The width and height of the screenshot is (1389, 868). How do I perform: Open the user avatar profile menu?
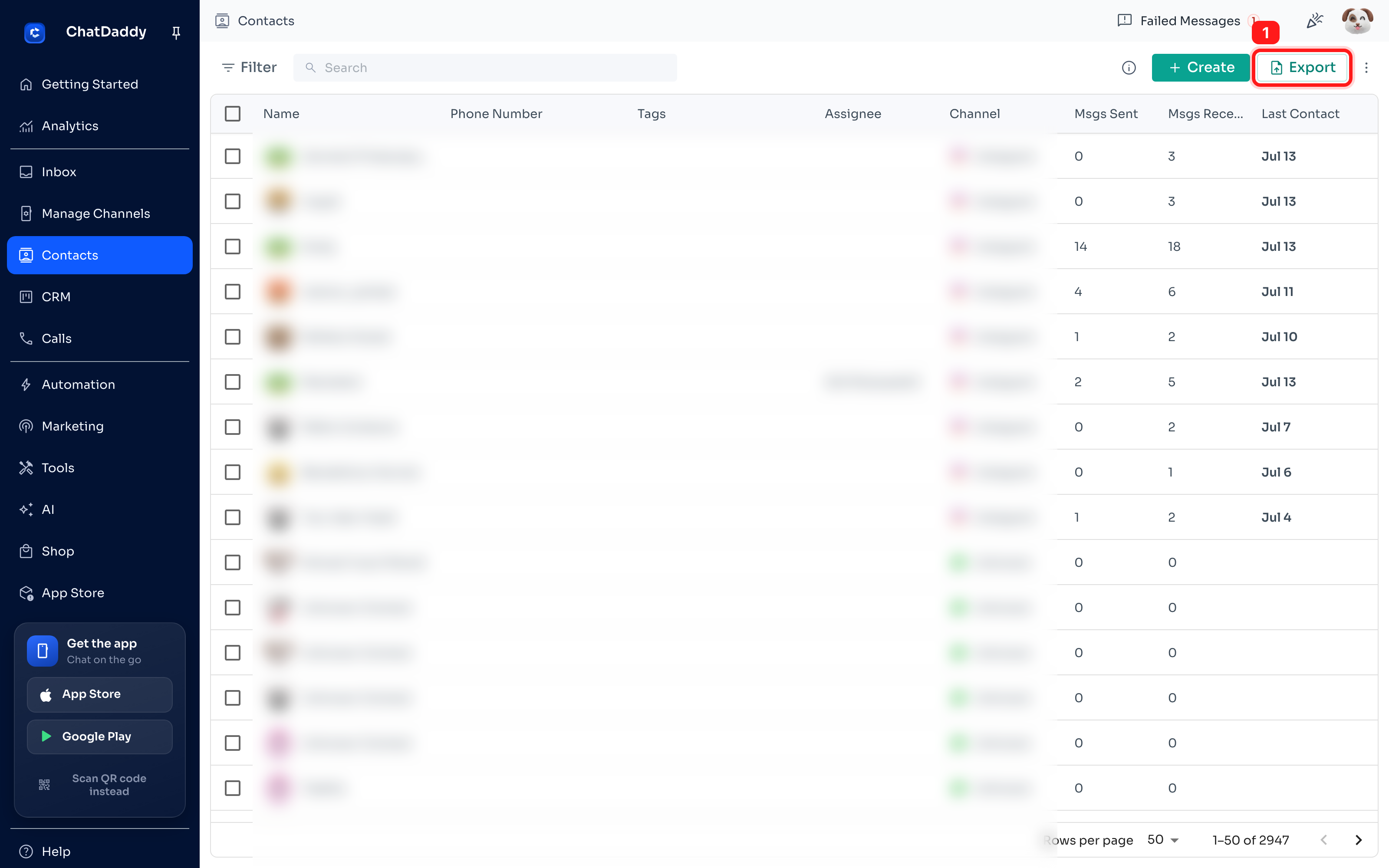coord(1357,21)
